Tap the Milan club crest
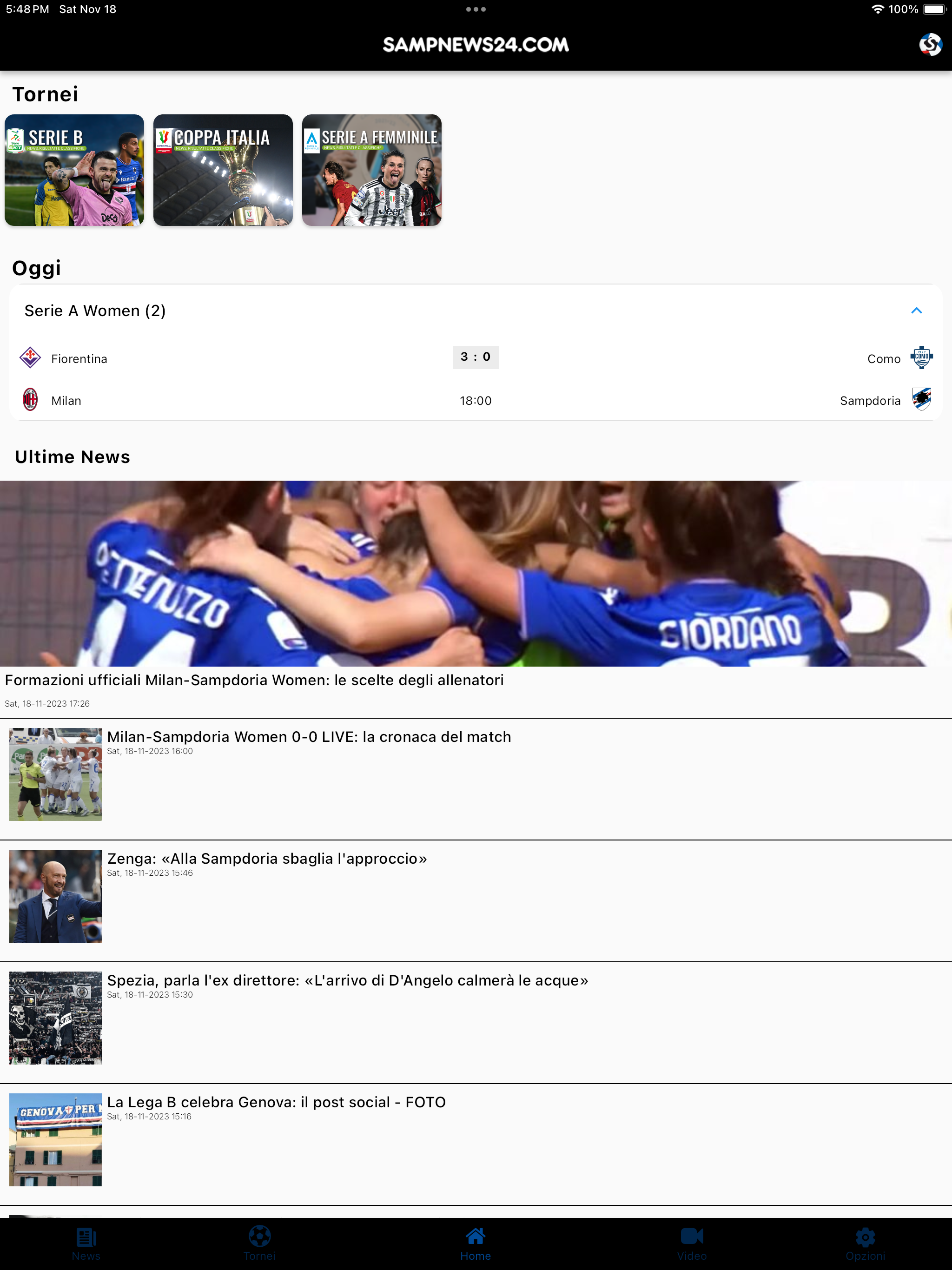The image size is (952, 1270). 30,400
